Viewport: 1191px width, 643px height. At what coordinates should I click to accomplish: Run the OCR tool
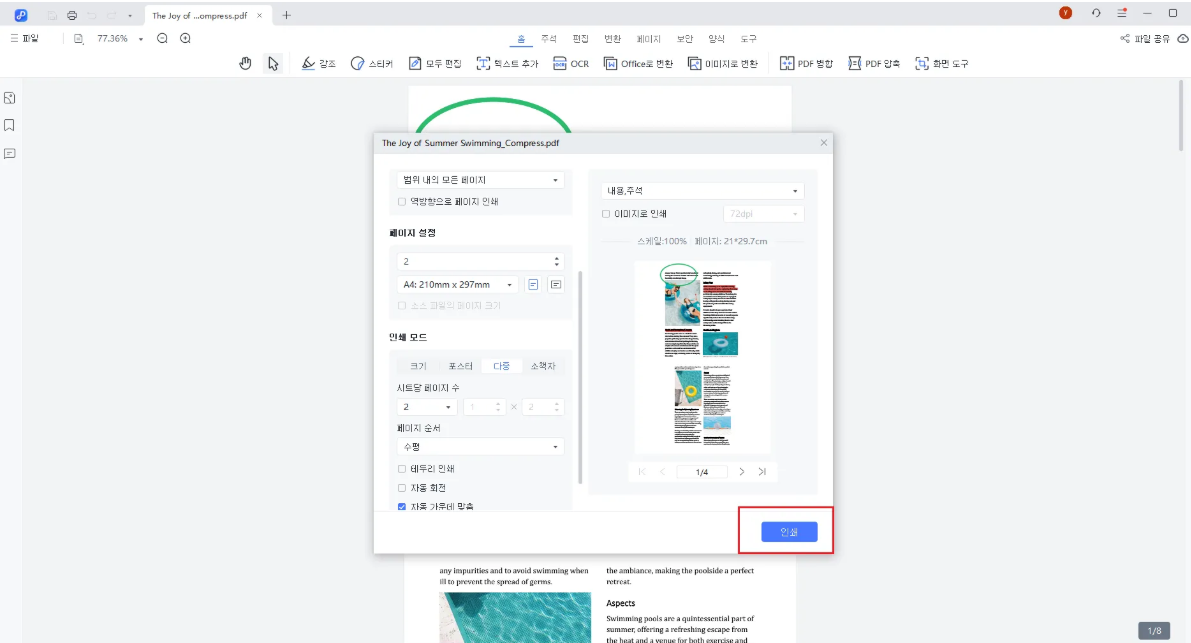[x=571, y=64]
